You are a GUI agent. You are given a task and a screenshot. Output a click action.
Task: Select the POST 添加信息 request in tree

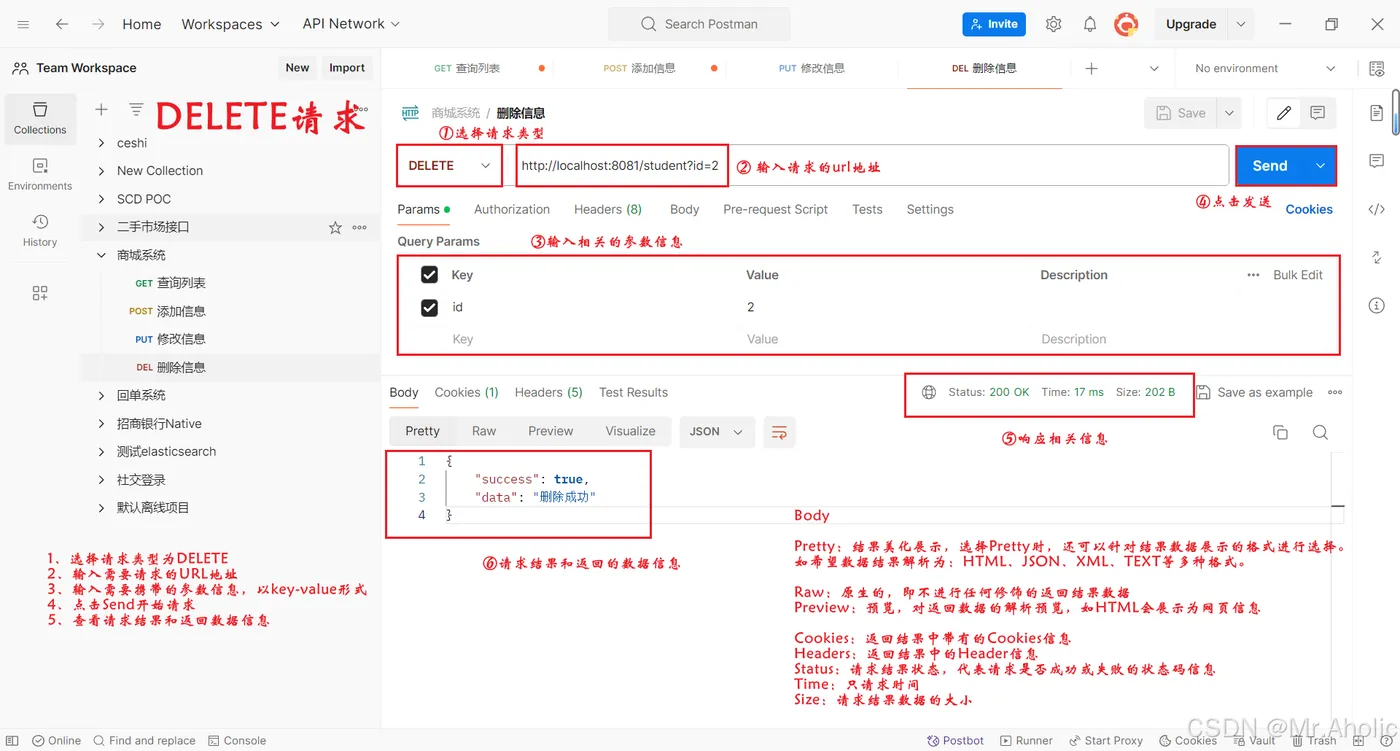click(167, 311)
